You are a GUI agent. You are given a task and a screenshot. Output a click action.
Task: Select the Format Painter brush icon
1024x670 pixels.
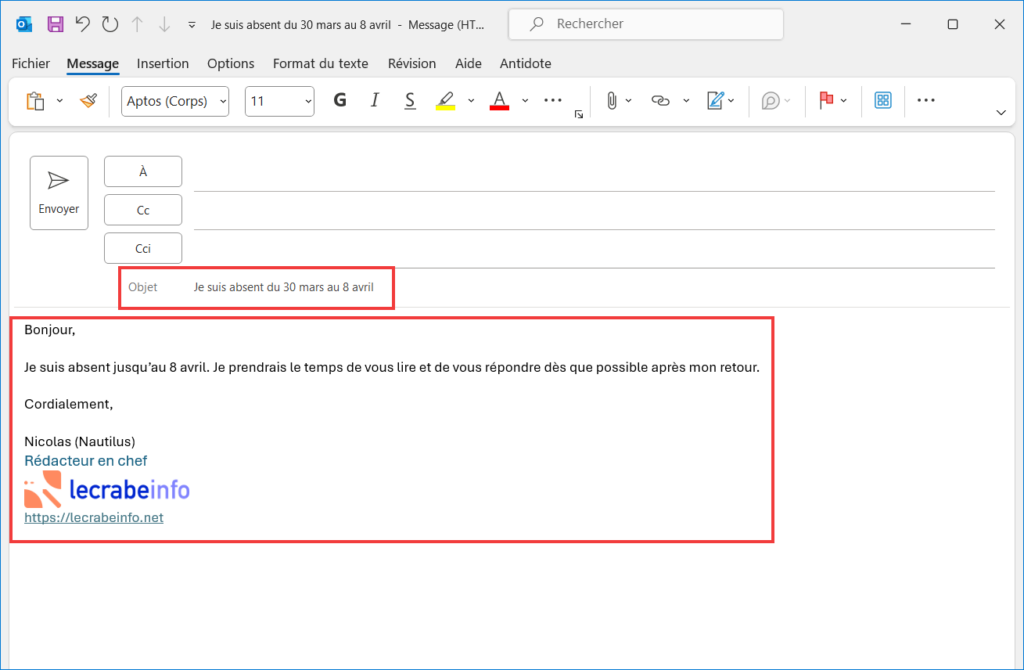coord(88,100)
